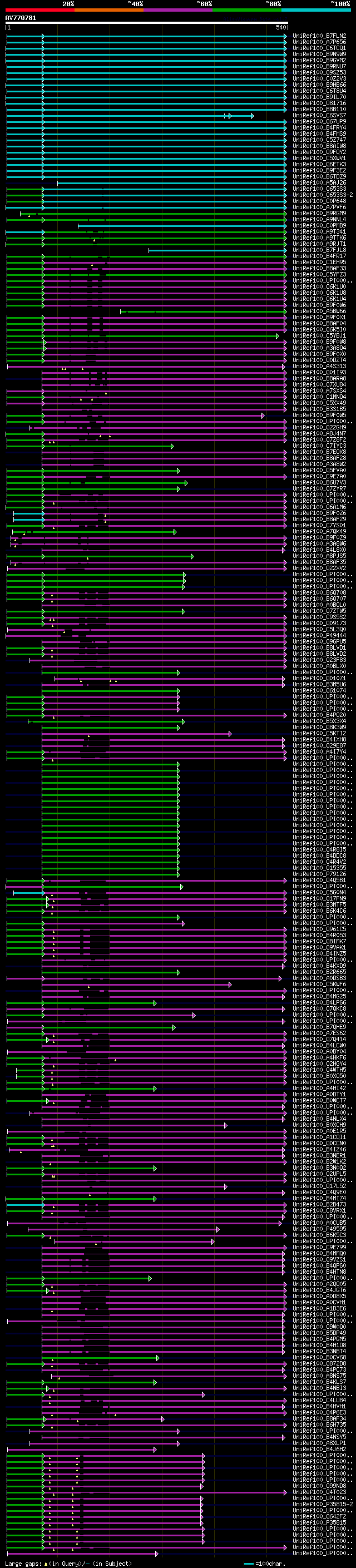Click the UniRef100_P49444 label
This screenshot has height=1568, width=356.
click(319, 635)
